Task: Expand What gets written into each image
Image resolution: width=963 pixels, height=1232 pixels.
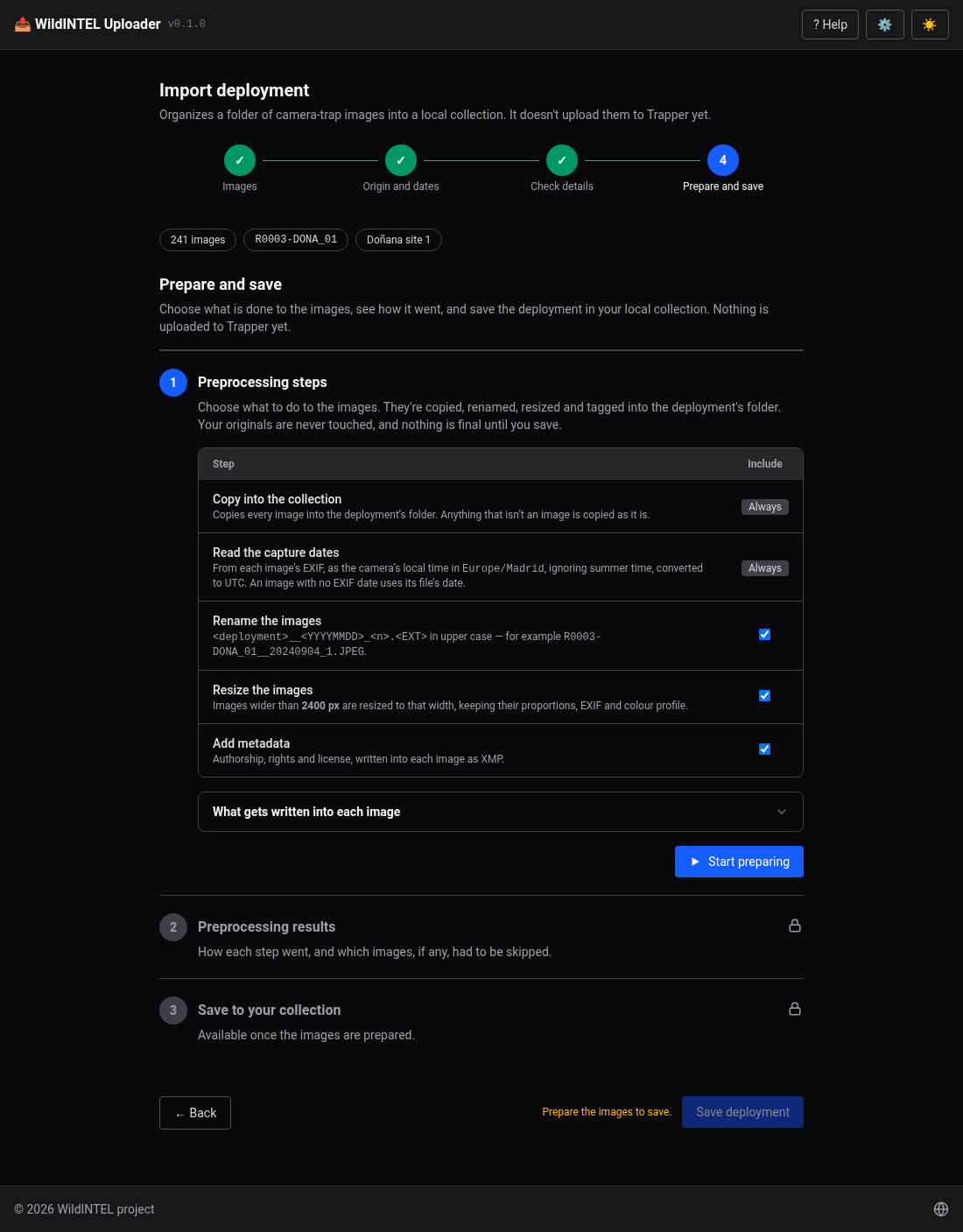Action: 501,812
